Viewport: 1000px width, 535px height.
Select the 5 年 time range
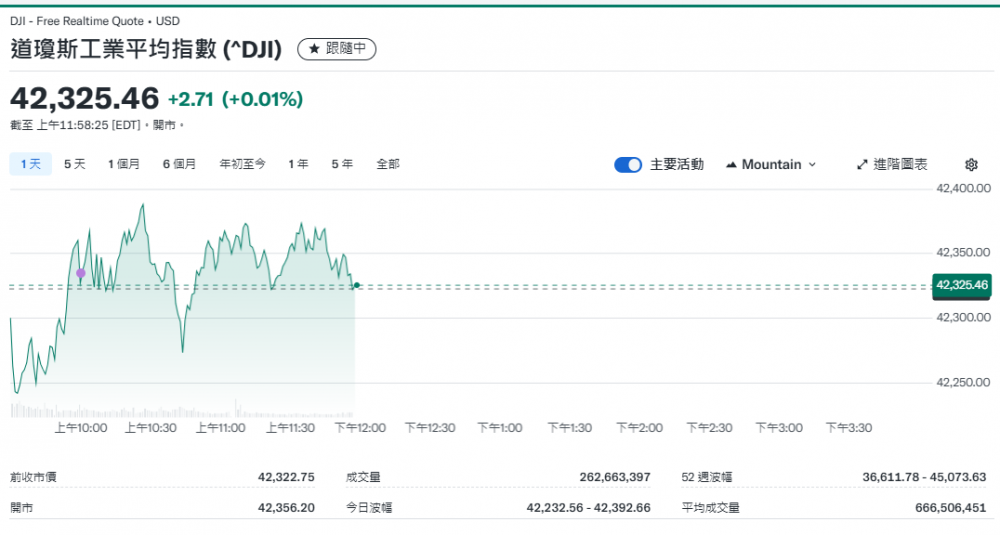(x=342, y=164)
